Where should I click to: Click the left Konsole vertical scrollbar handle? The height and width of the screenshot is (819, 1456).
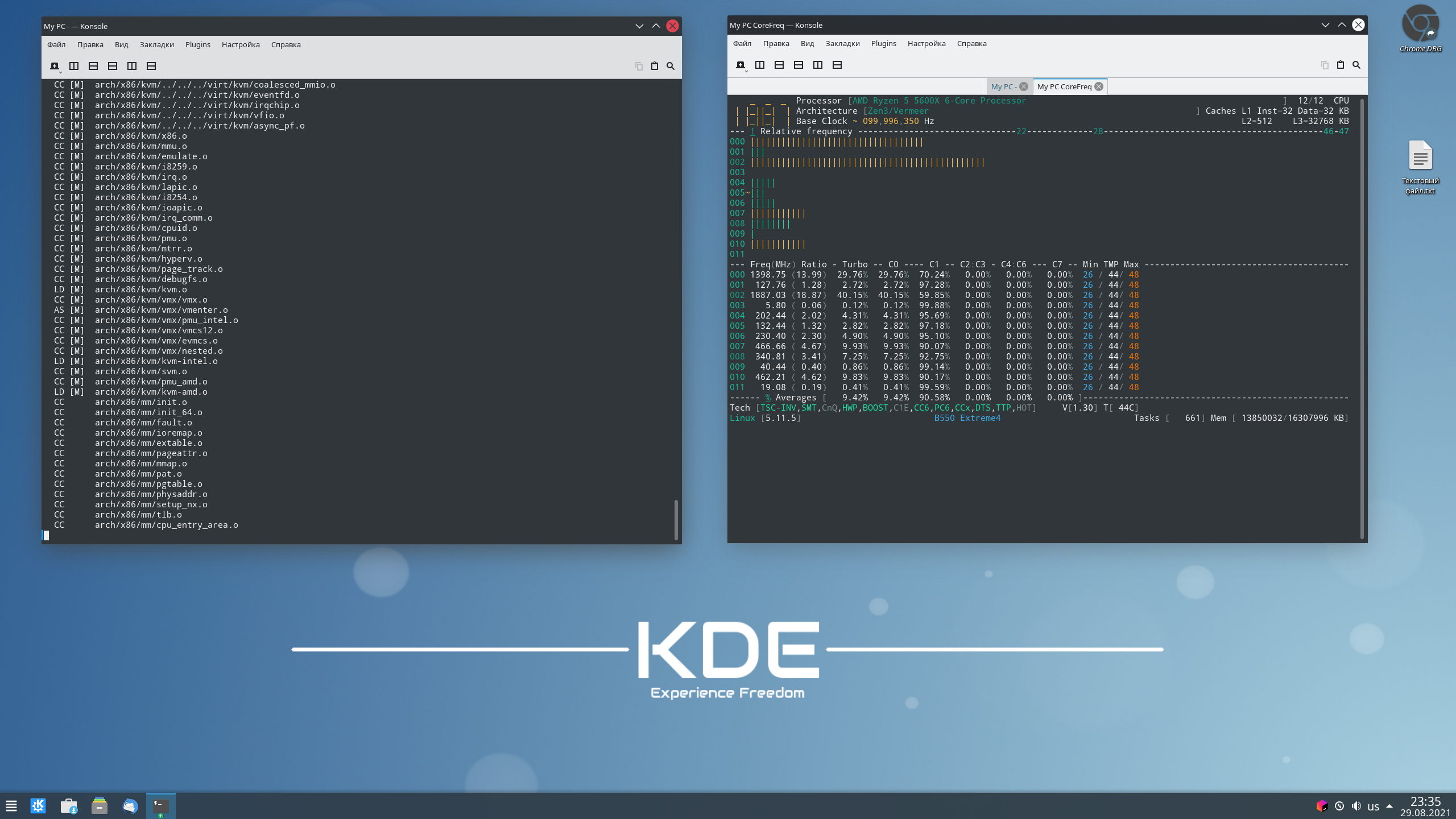click(x=676, y=519)
